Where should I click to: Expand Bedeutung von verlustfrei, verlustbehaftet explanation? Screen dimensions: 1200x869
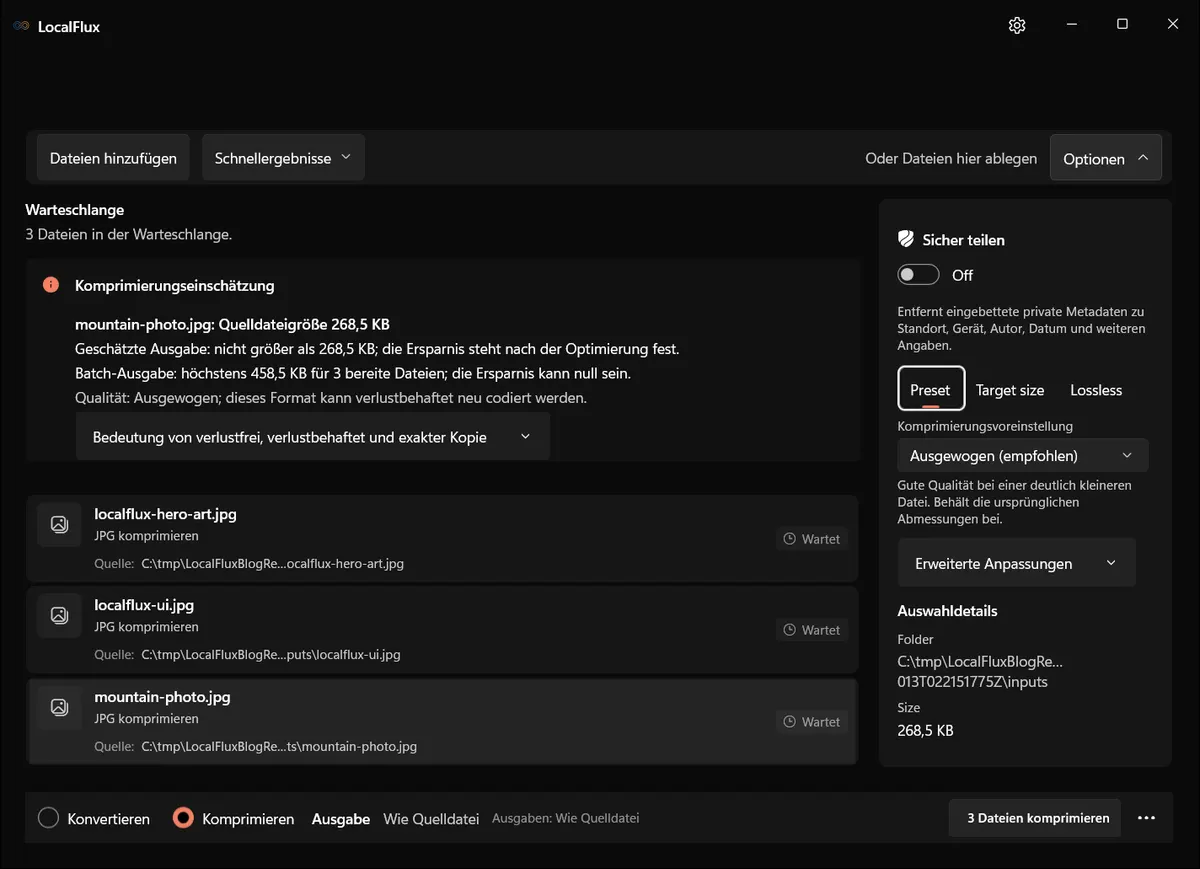click(x=313, y=437)
